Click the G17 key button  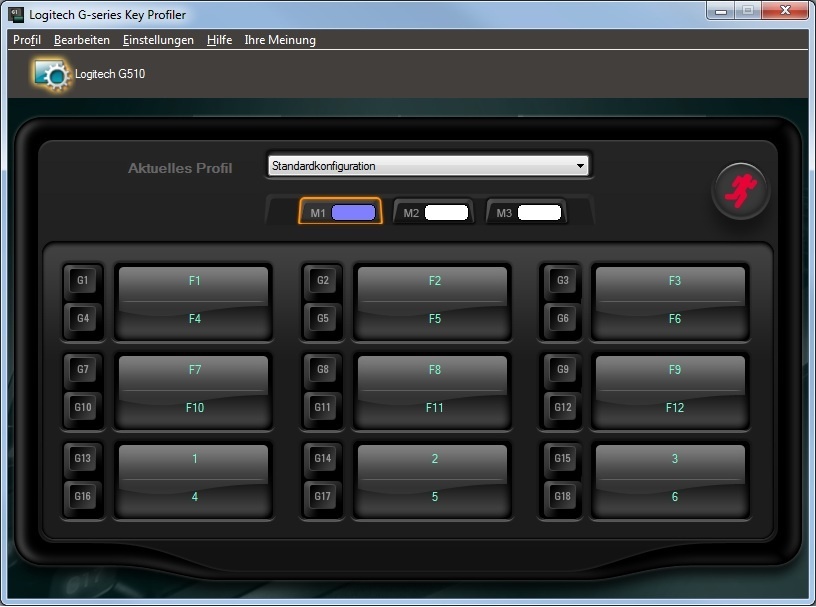point(323,496)
